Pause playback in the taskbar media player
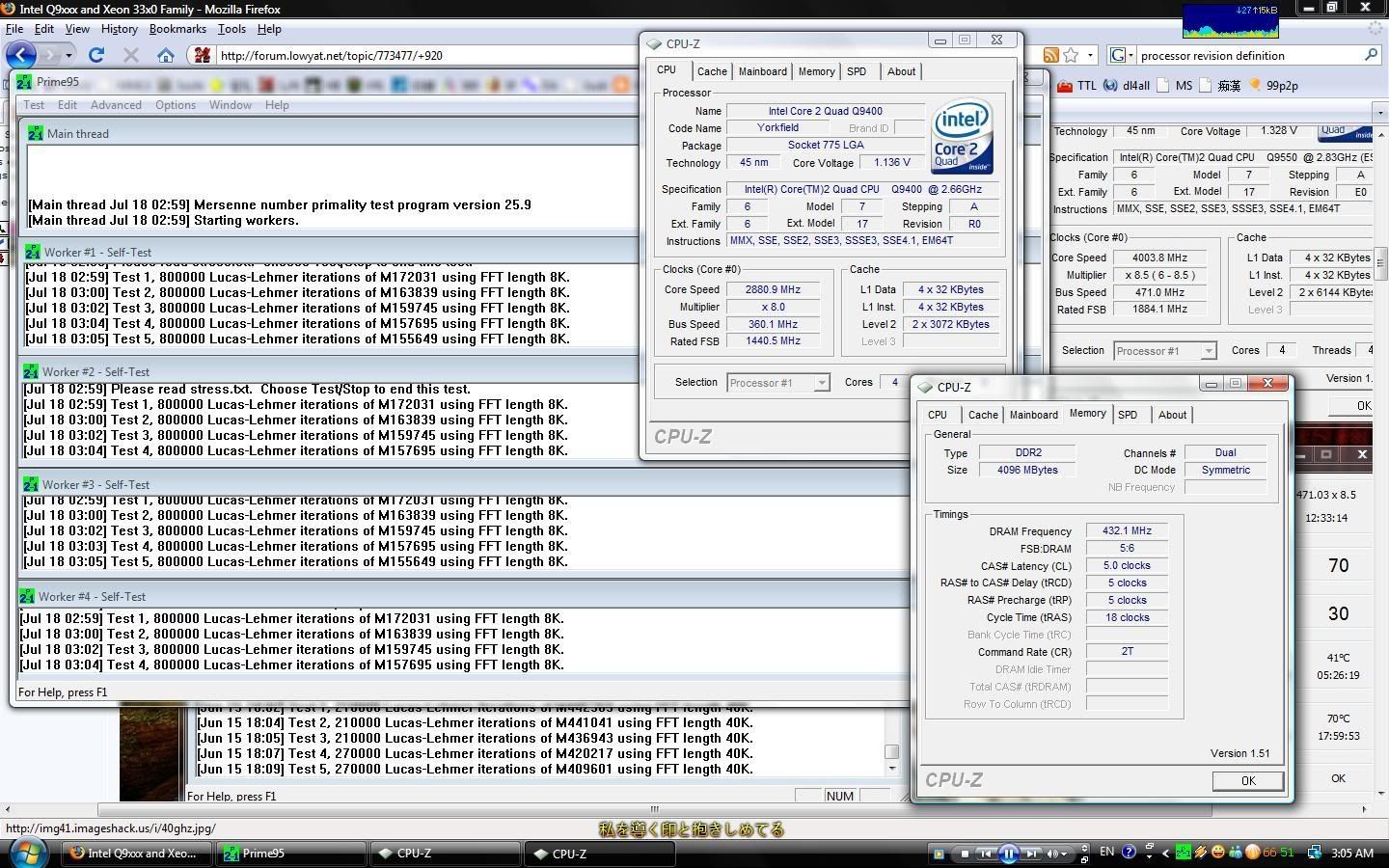 (1008, 854)
